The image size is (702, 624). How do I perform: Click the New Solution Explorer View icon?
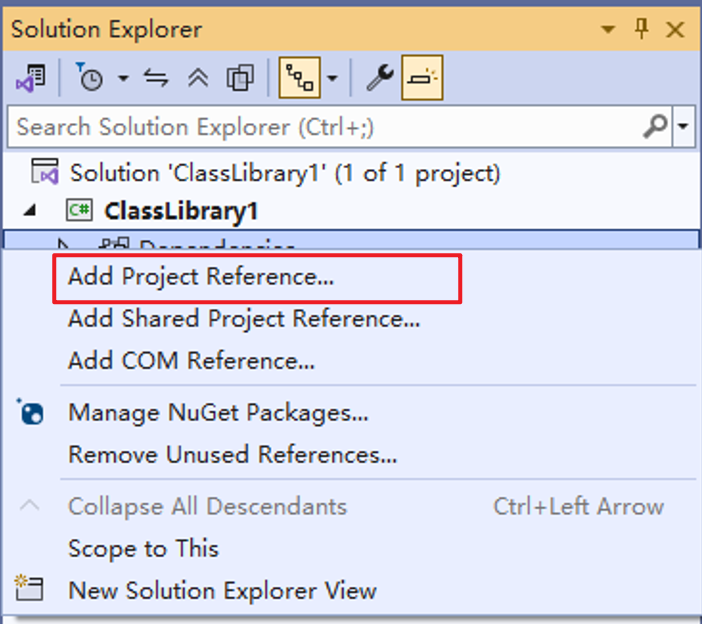point(31,590)
